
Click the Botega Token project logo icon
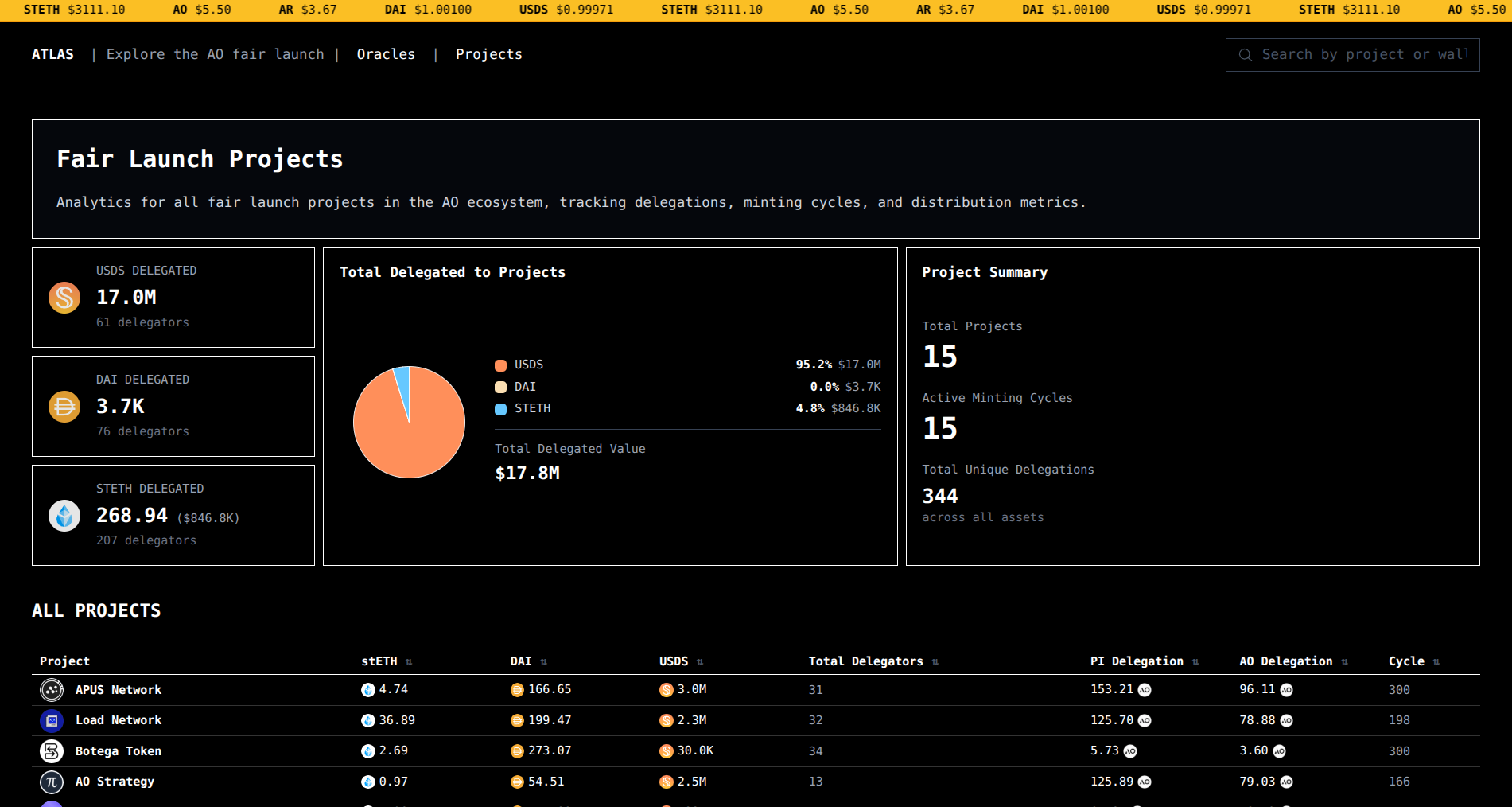(52, 751)
